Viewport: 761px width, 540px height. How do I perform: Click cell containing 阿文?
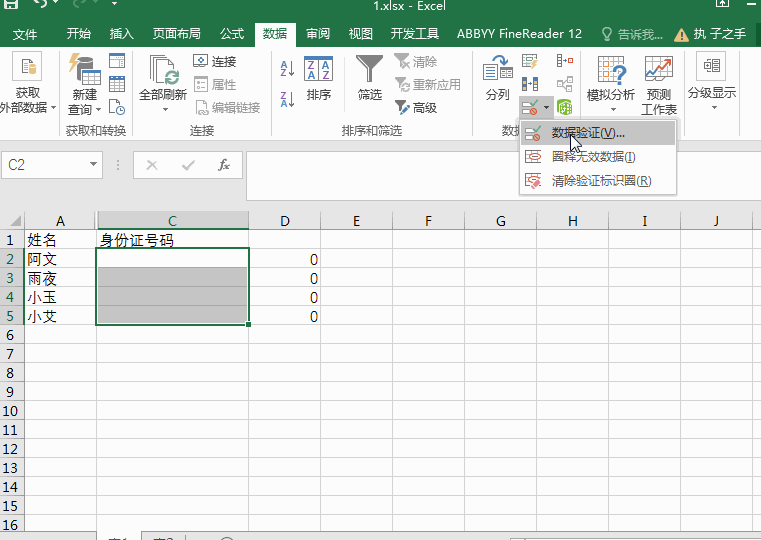click(60, 259)
